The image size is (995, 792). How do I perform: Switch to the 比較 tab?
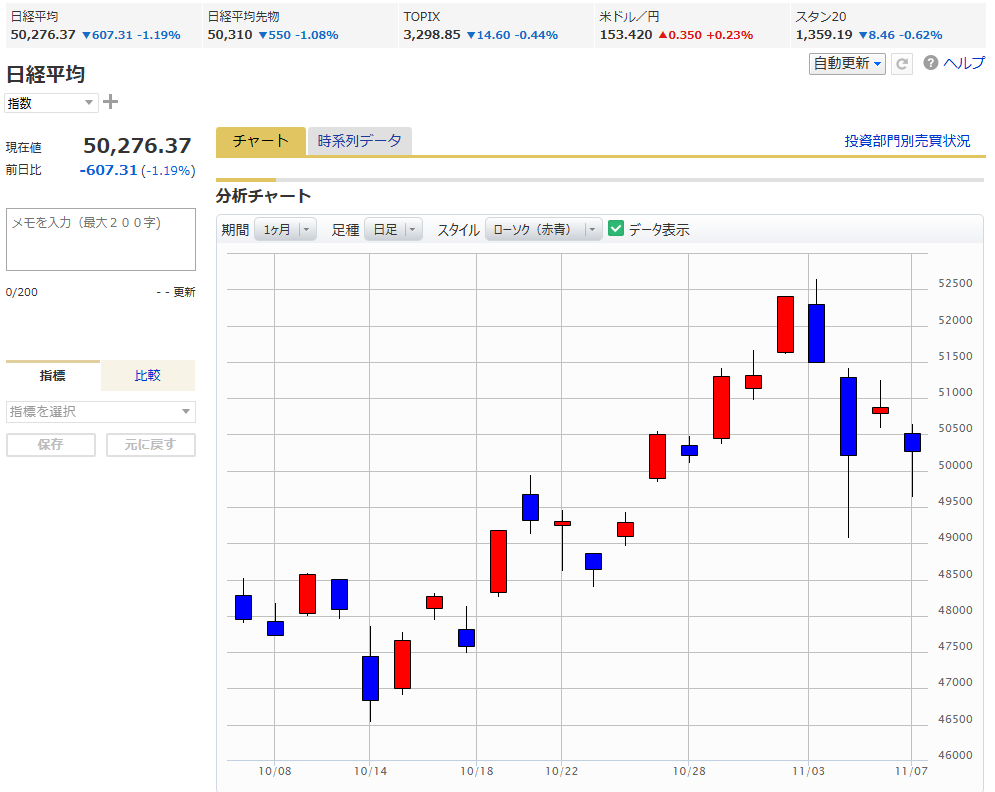(x=148, y=376)
